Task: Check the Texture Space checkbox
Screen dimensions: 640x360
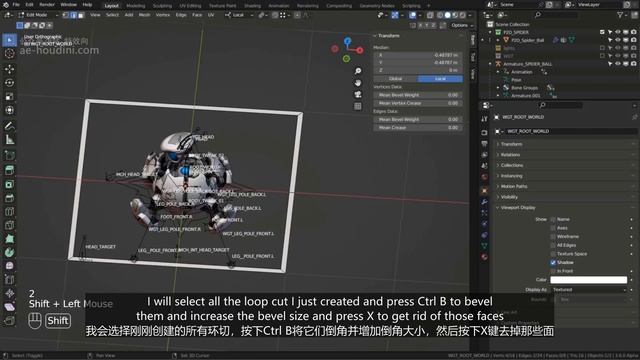Action: pos(553,254)
